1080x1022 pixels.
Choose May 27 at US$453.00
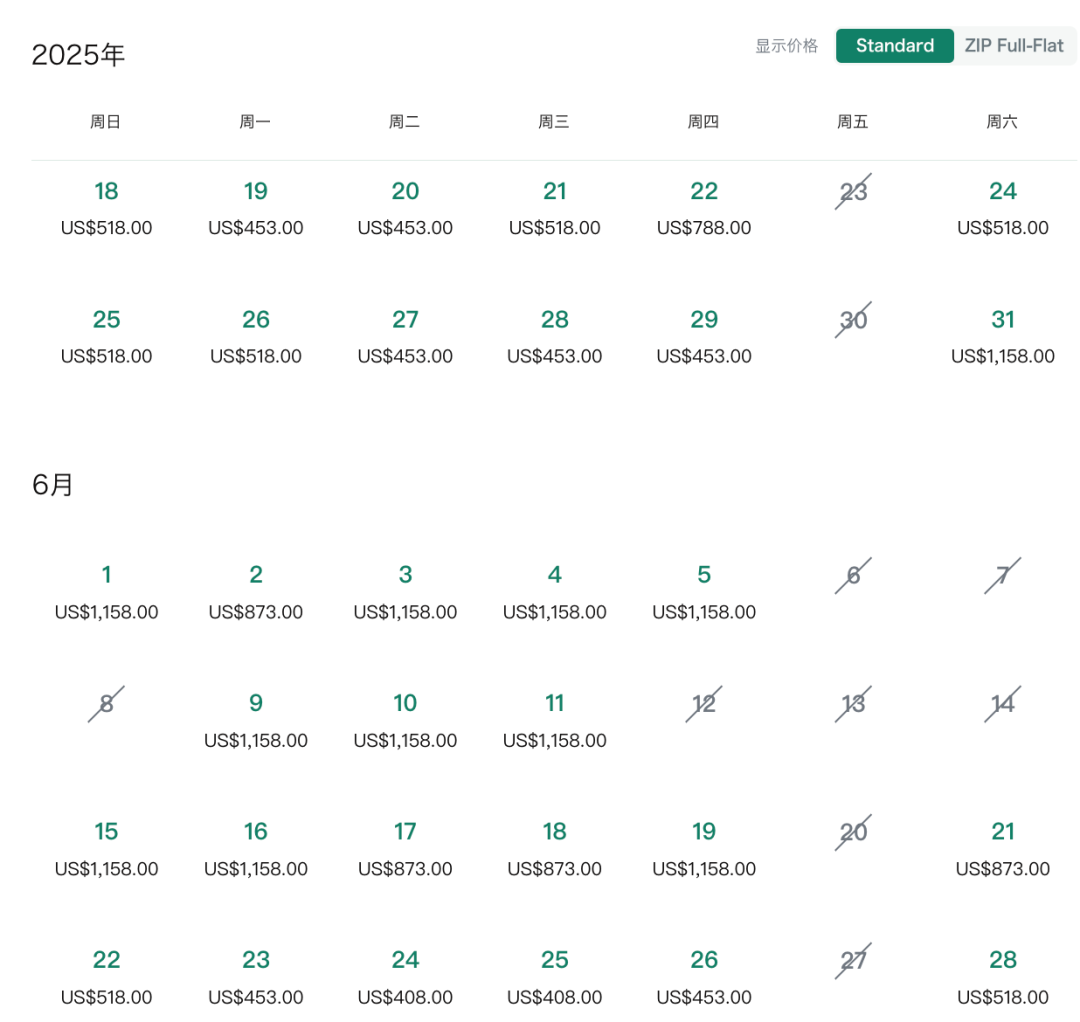tap(405, 336)
